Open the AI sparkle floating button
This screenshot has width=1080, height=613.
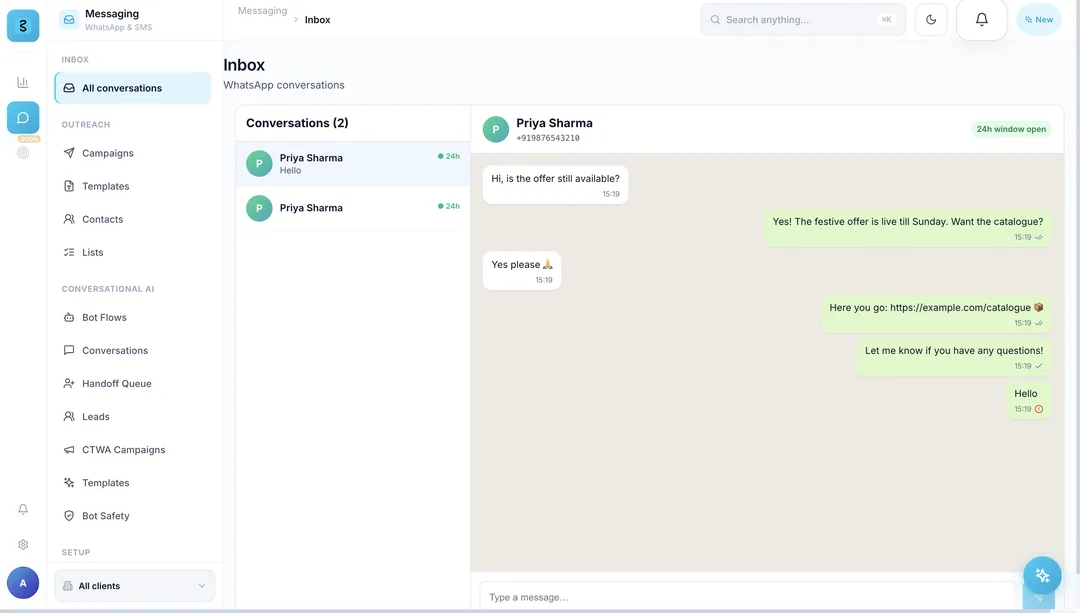(x=1042, y=575)
